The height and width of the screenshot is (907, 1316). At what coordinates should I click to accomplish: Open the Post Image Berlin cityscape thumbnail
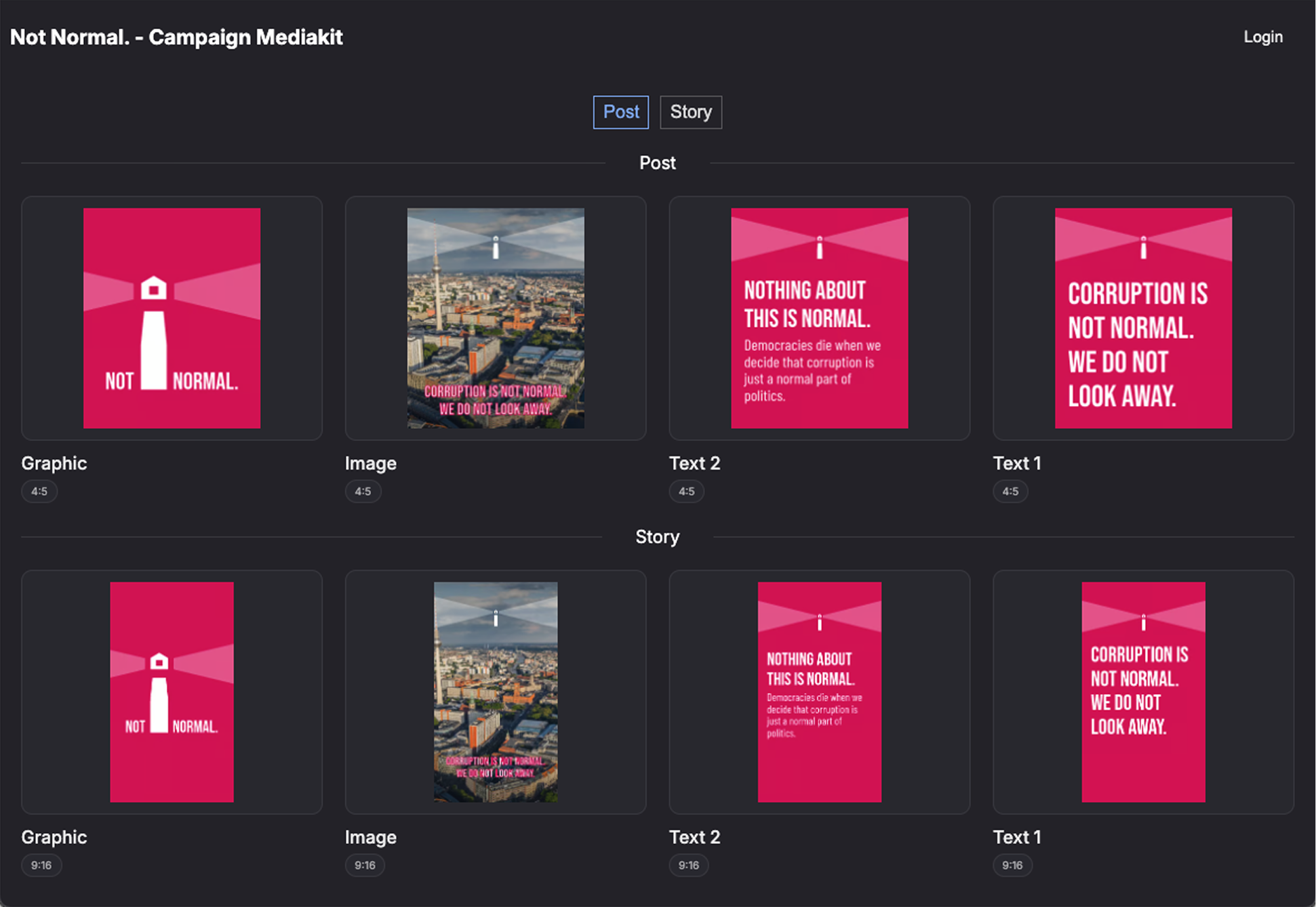pos(496,318)
